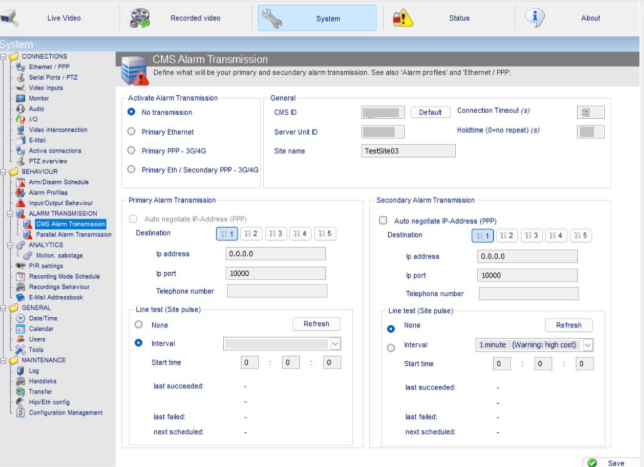Image resolution: width=644 pixels, height=467 pixels.
Task: Collapse the ALARM TRANSMISSION tree node
Action: pos(10,214)
